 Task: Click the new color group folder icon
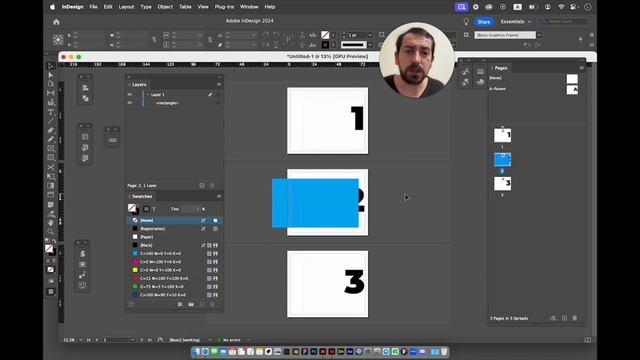point(191,304)
